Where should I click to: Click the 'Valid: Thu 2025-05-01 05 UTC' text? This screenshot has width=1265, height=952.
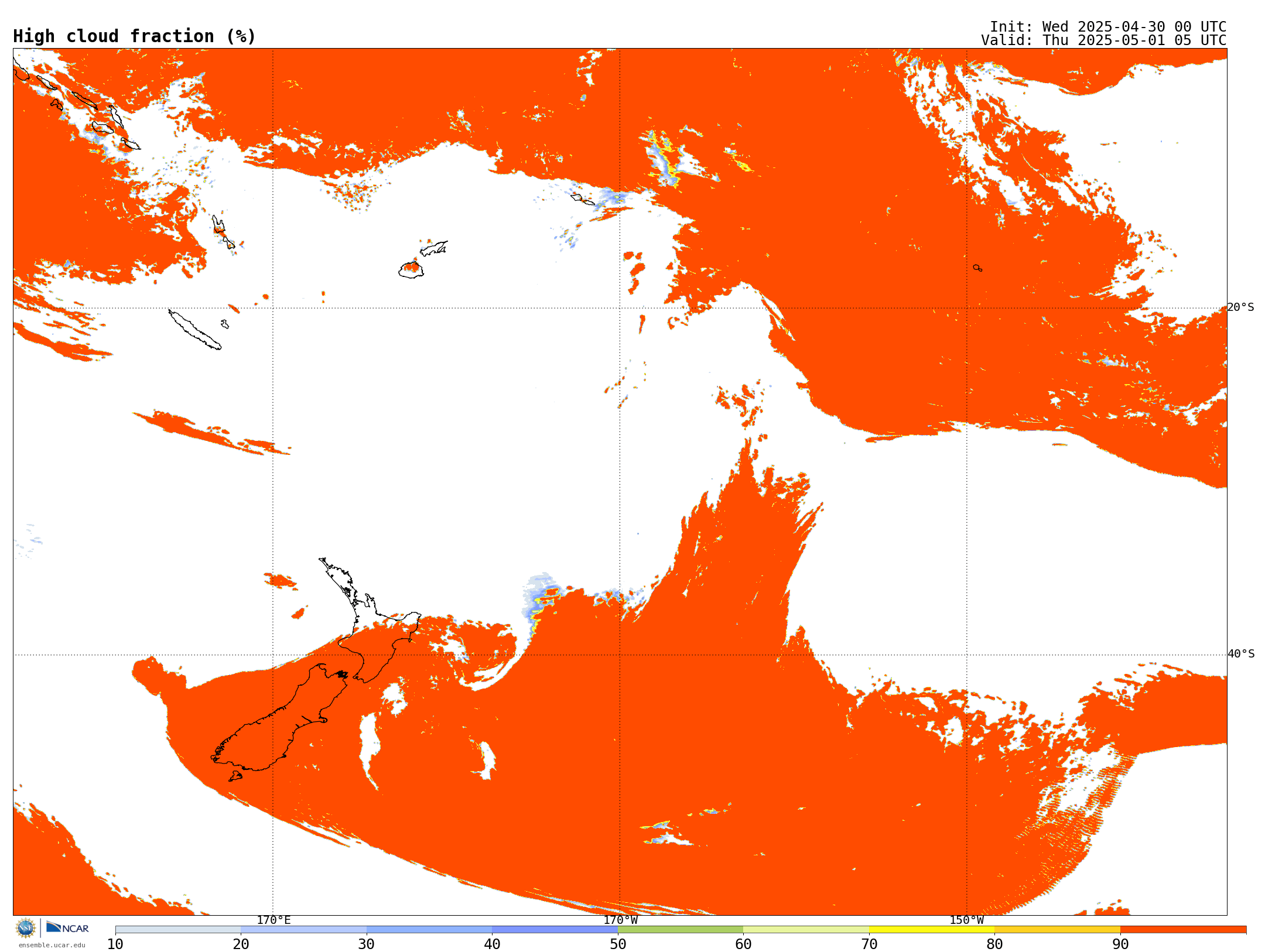1104,40
